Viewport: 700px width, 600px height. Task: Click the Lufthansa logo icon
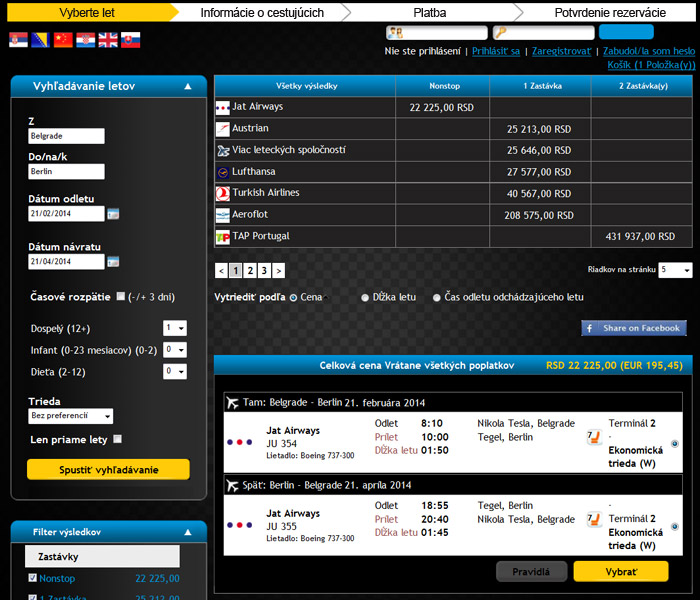tap(223, 172)
